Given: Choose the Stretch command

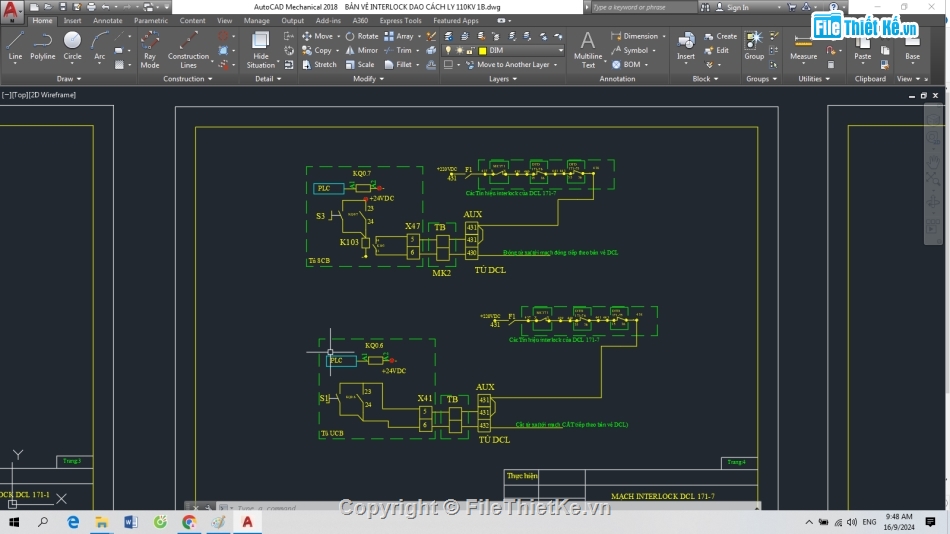Looking at the screenshot, I should [319, 64].
